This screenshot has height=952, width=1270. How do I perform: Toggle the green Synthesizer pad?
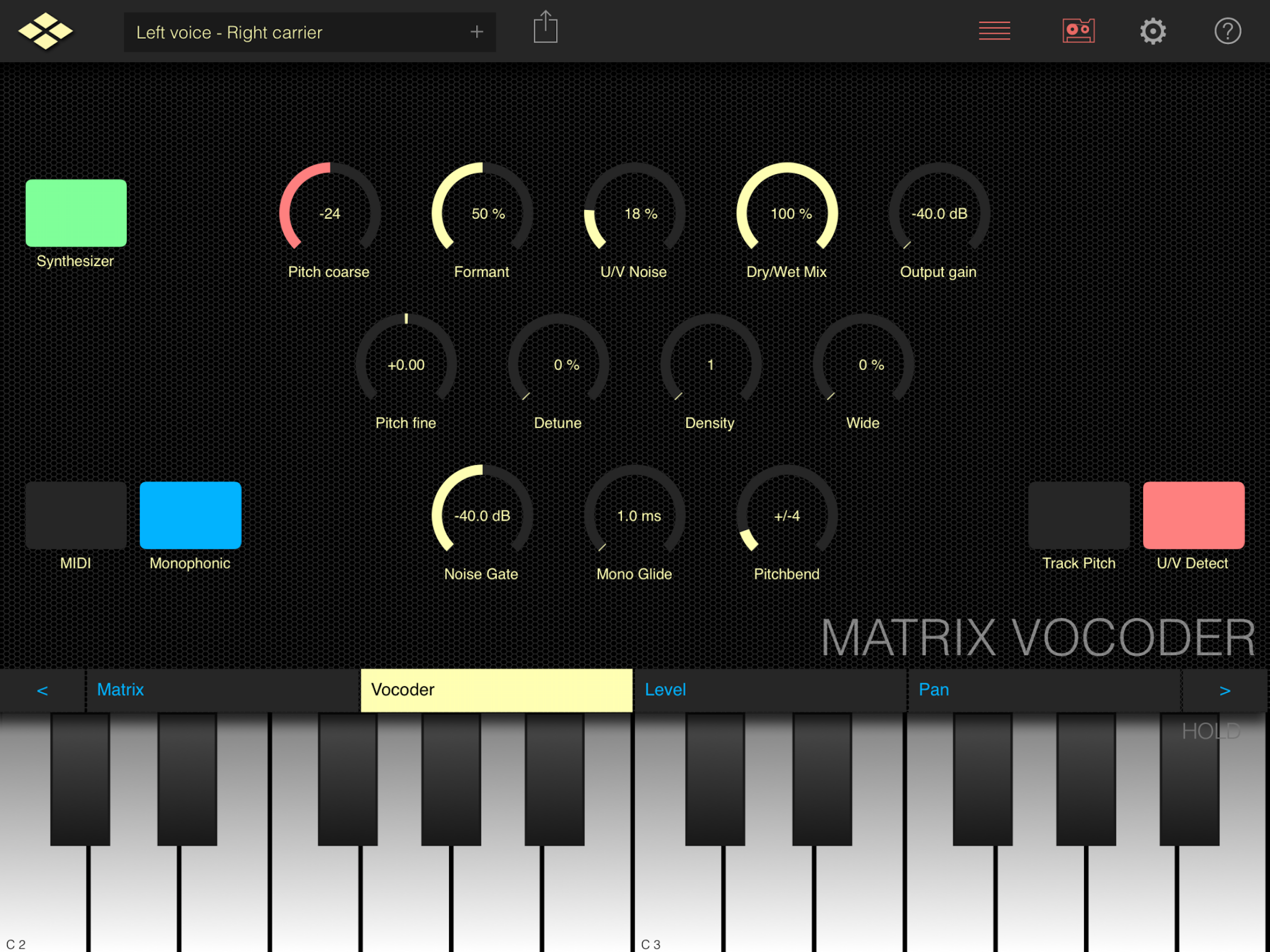[x=76, y=213]
